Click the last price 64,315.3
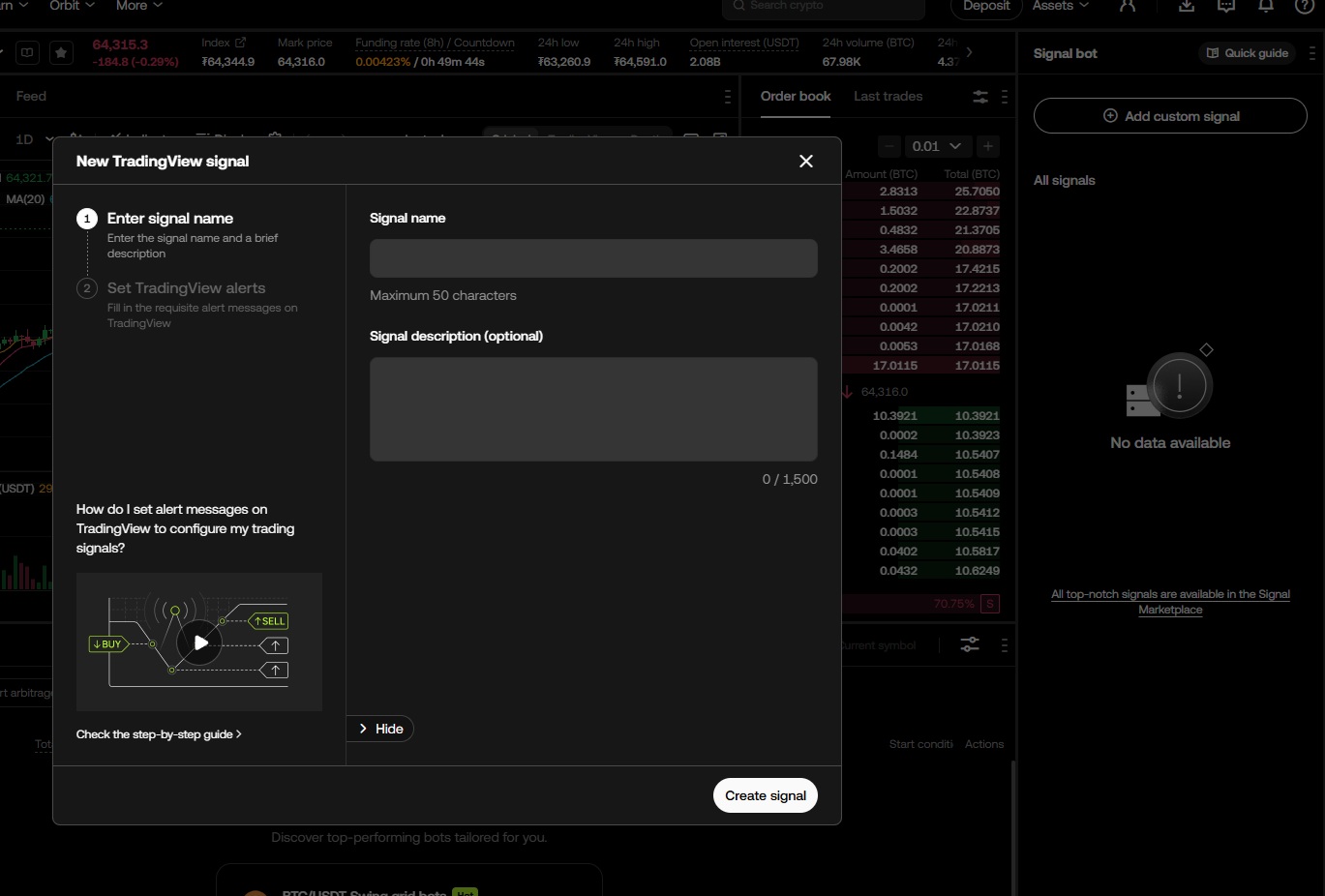1325x896 pixels. pos(120,45)
